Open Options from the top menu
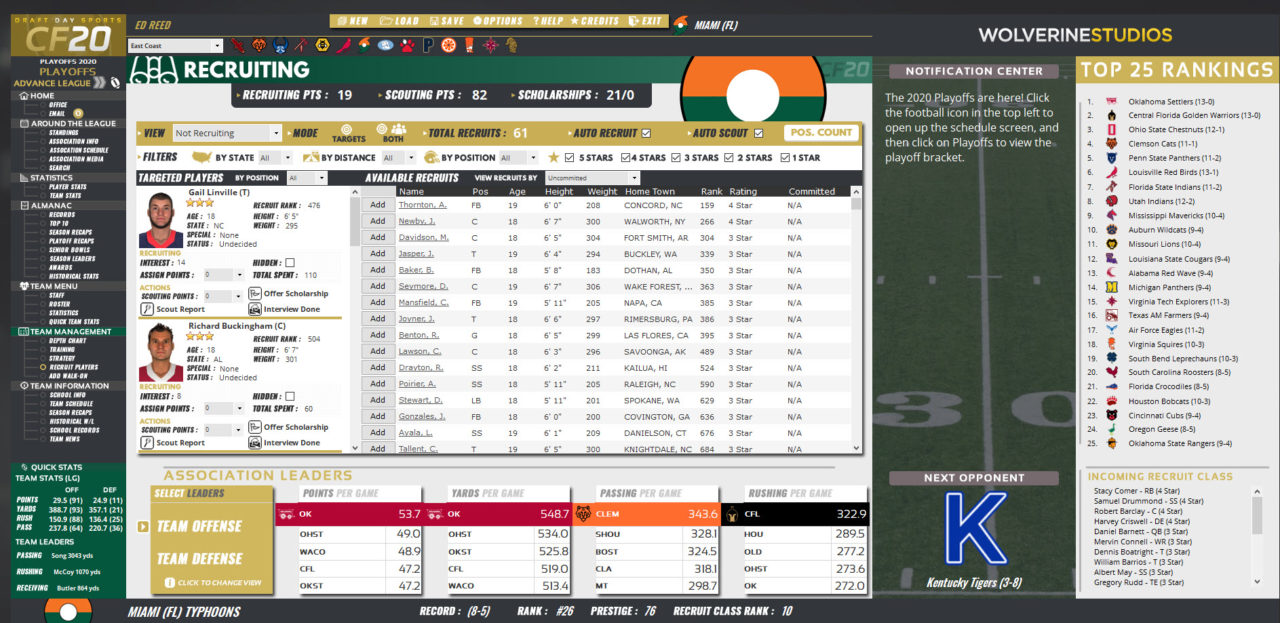Screen dimensions: 1280x623 pyautogui.click(x=498, y=21)
